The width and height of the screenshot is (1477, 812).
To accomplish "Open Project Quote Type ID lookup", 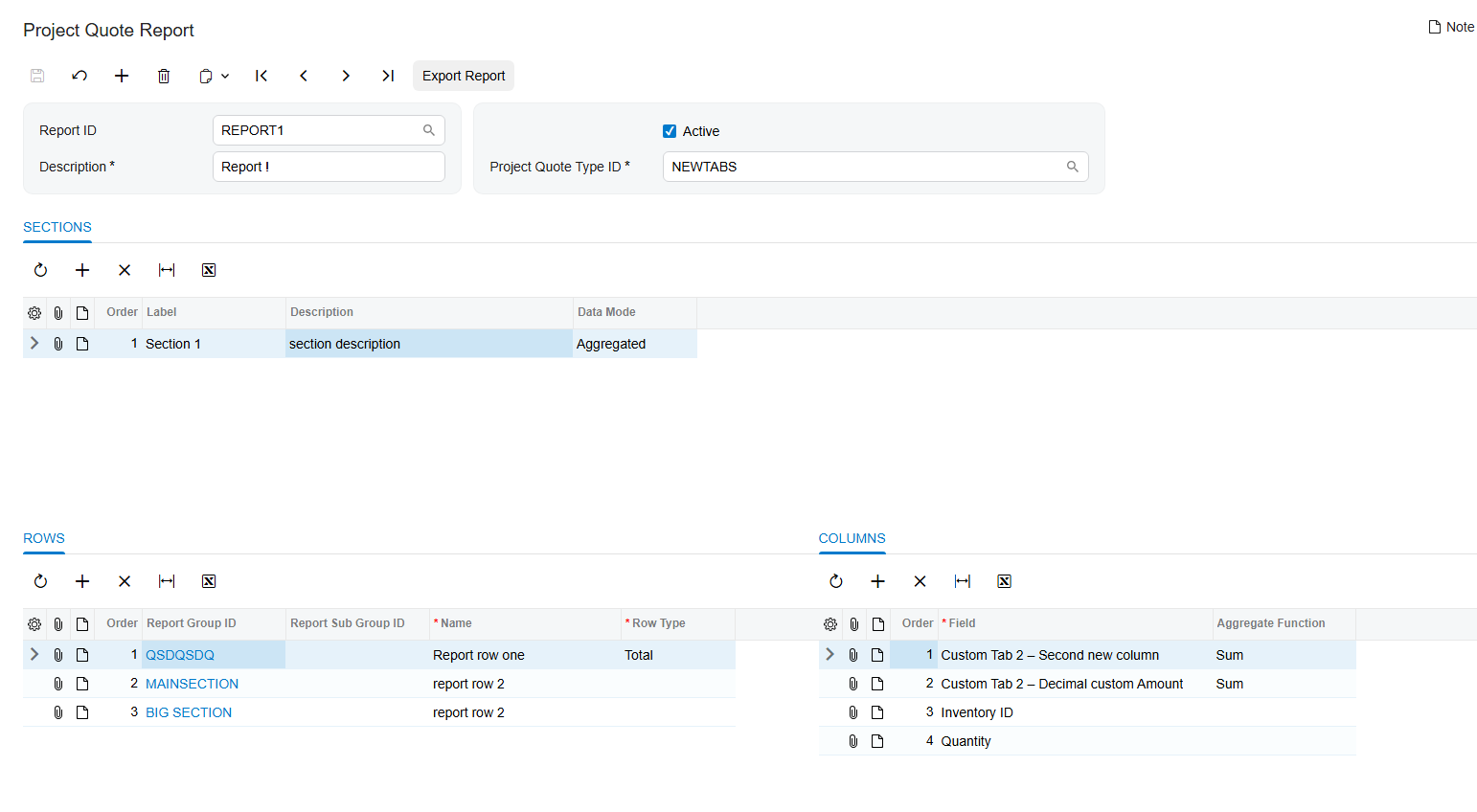I will coord(1073,167).
